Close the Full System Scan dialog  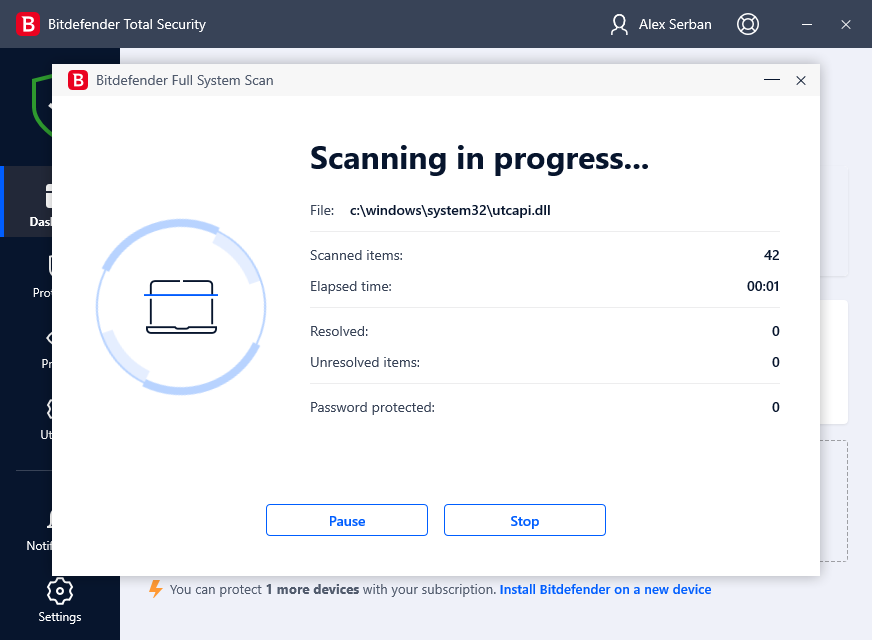(x=801, y=80)
